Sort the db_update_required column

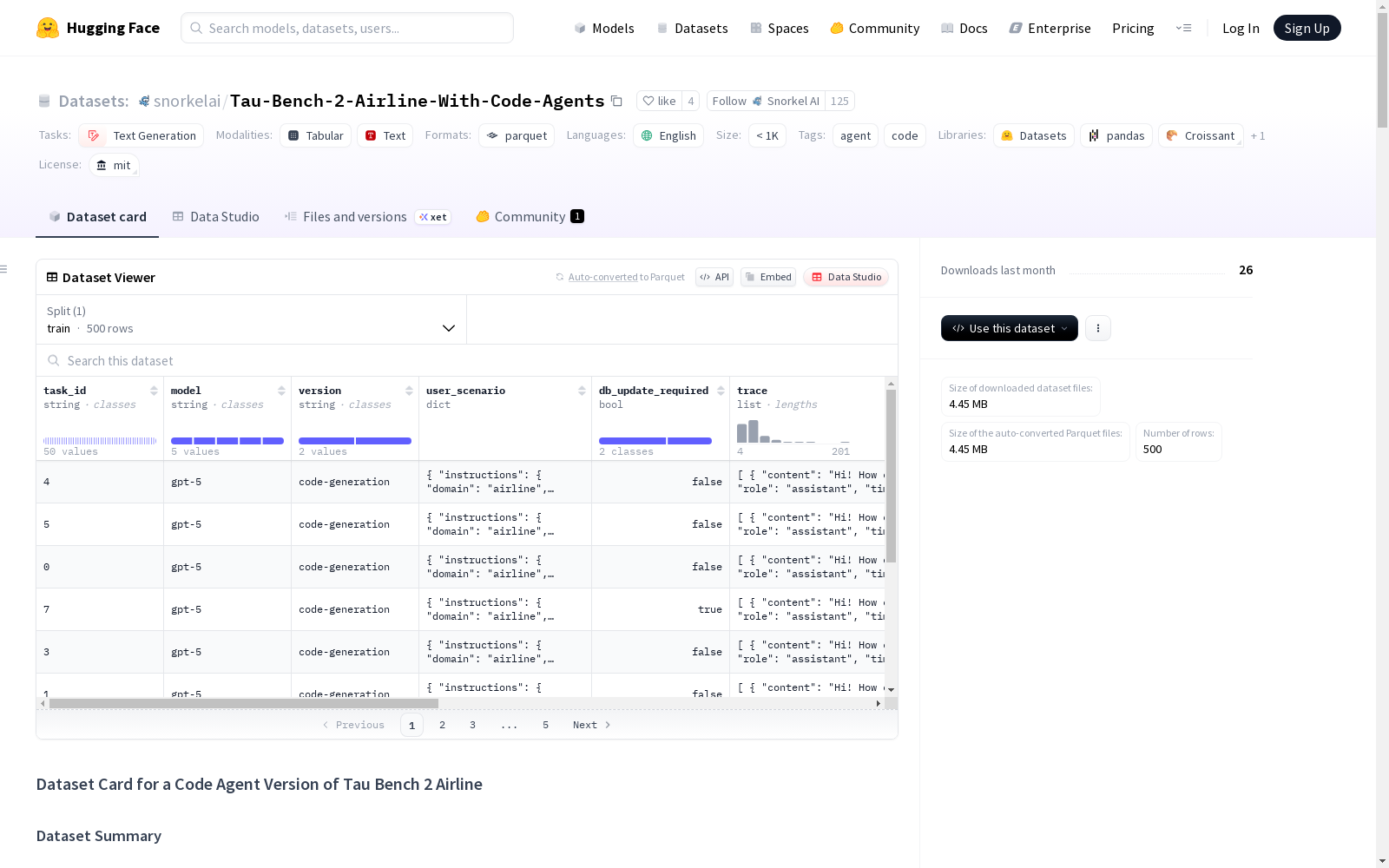coord(721,391)
